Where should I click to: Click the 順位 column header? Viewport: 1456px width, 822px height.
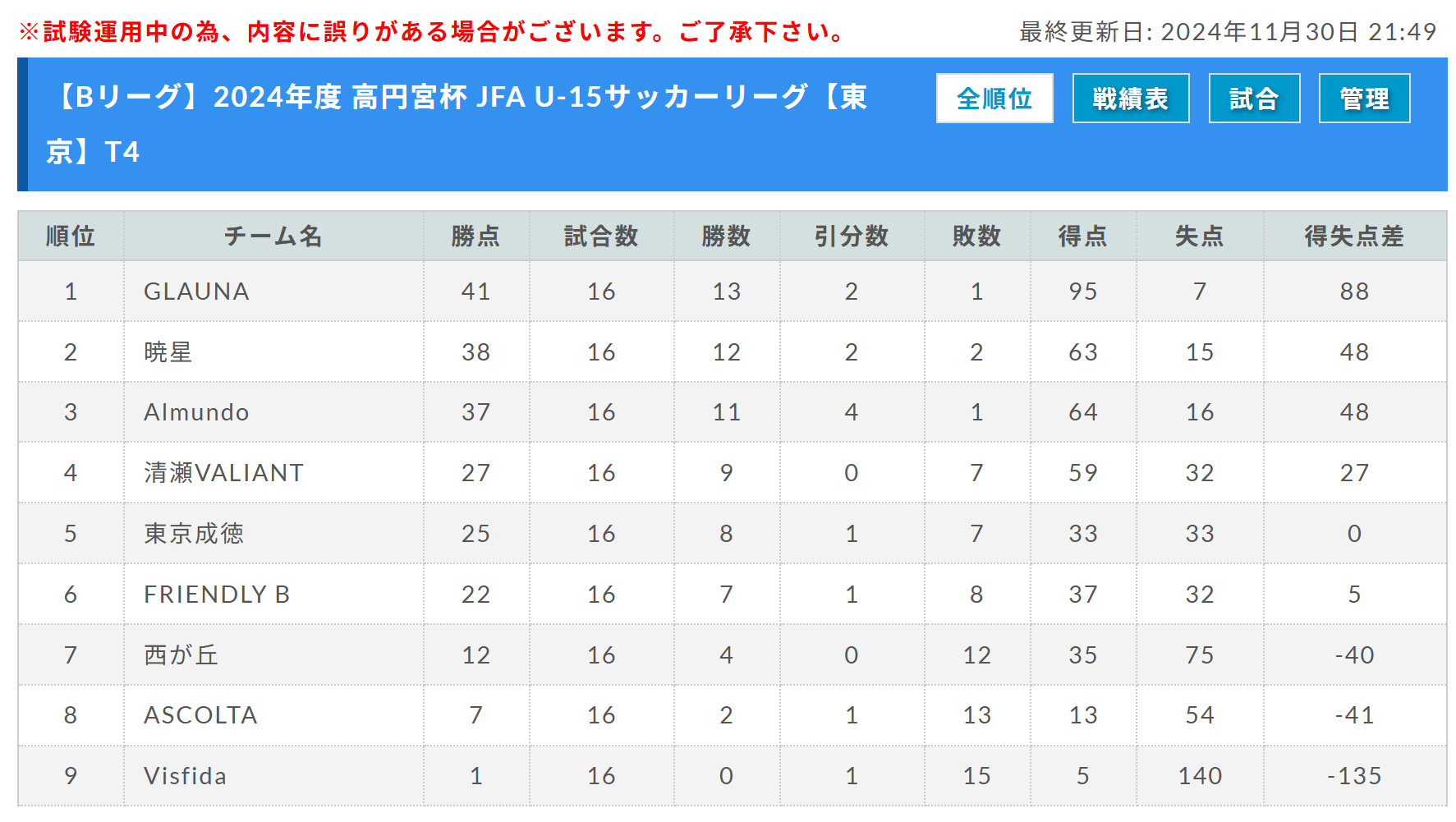pos(71,236)
